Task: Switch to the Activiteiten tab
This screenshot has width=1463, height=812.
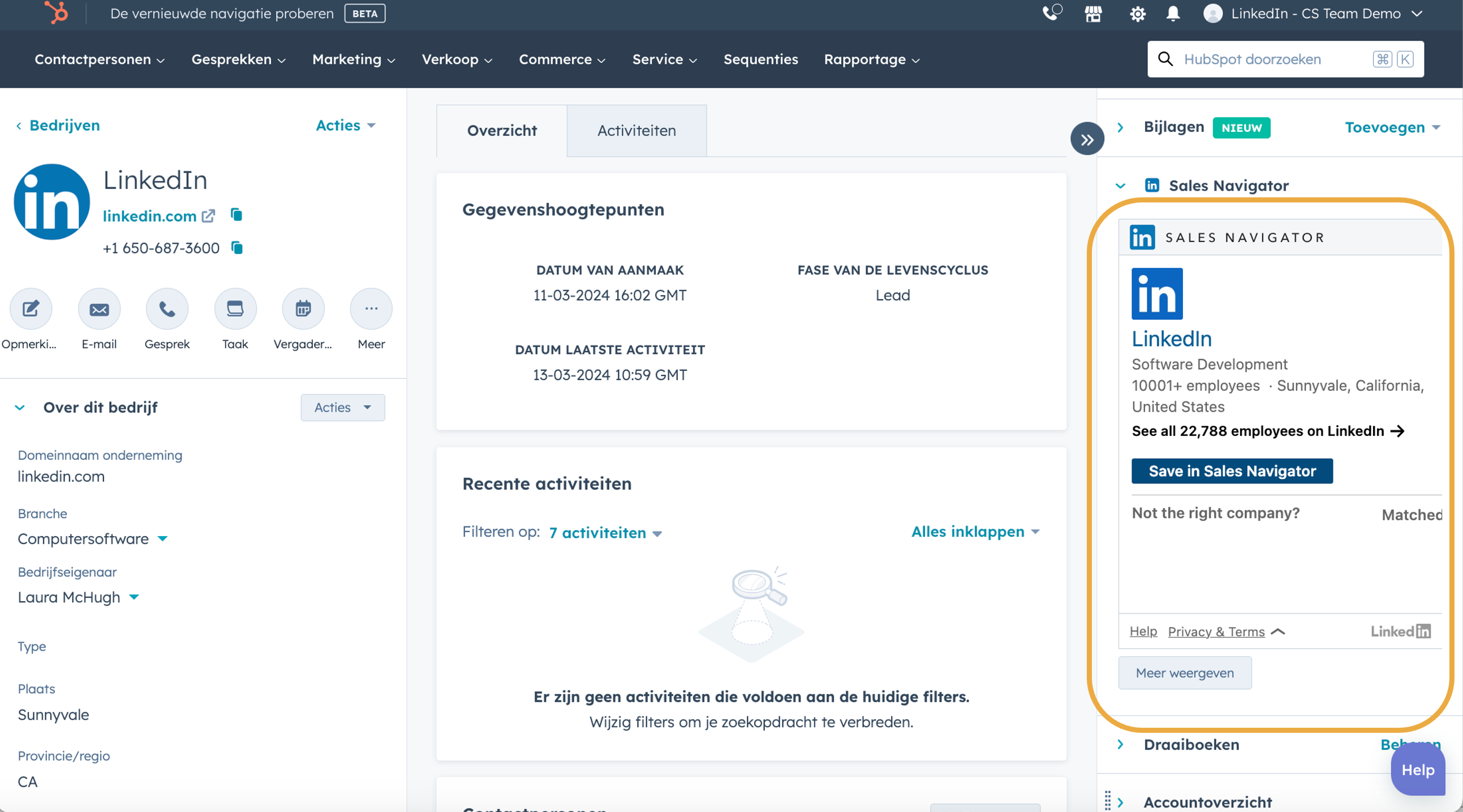Action: (636, 131)
